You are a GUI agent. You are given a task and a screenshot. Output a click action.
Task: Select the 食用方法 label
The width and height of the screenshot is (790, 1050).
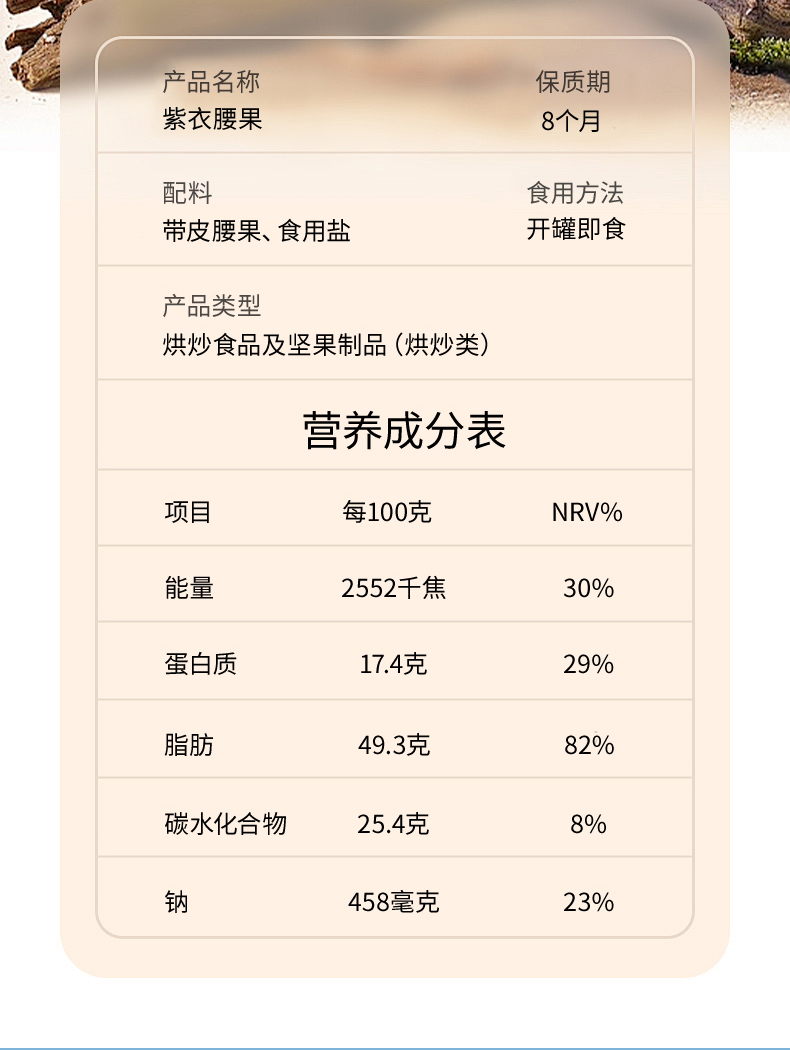(575, 192)
